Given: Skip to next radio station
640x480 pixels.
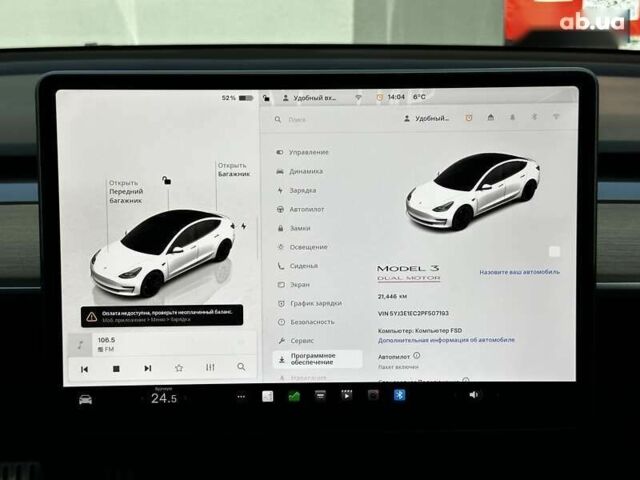Looking at the screenshot, I should pos(148,368).
